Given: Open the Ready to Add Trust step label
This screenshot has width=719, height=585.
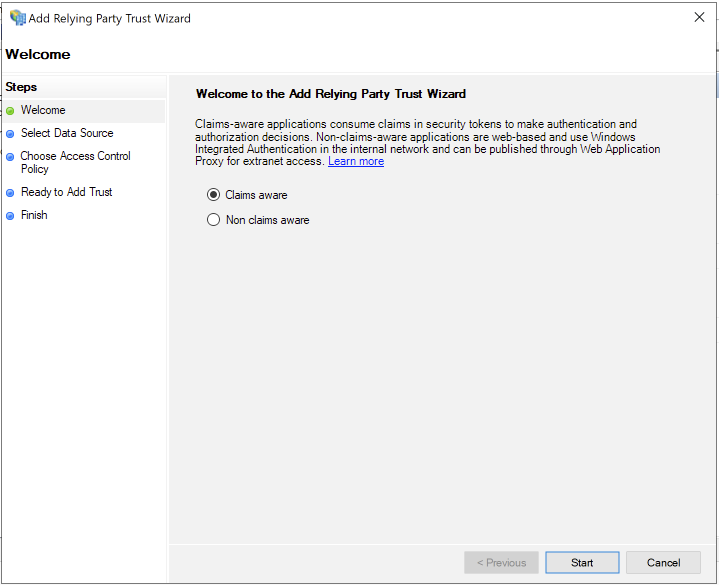Looking at the screenshot, I should tap(66, 192).
